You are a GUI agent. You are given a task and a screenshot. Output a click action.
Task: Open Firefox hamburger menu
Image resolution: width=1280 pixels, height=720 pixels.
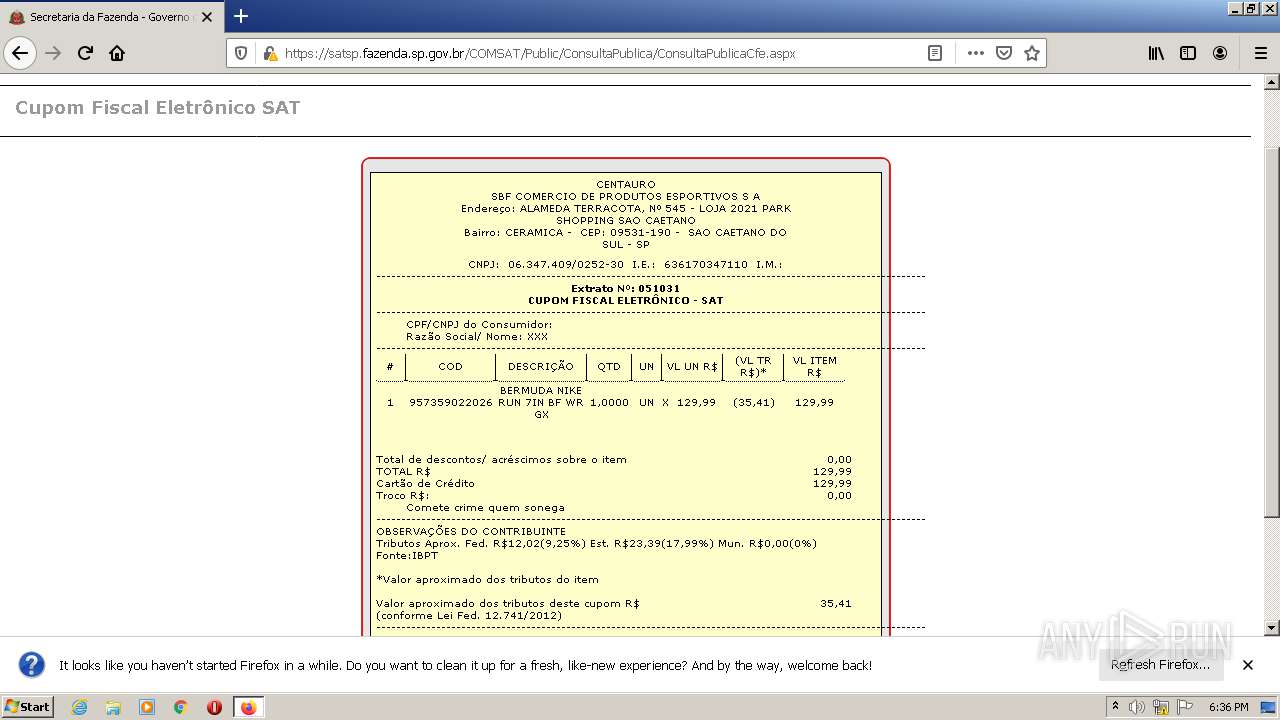tap(1260, 53)
